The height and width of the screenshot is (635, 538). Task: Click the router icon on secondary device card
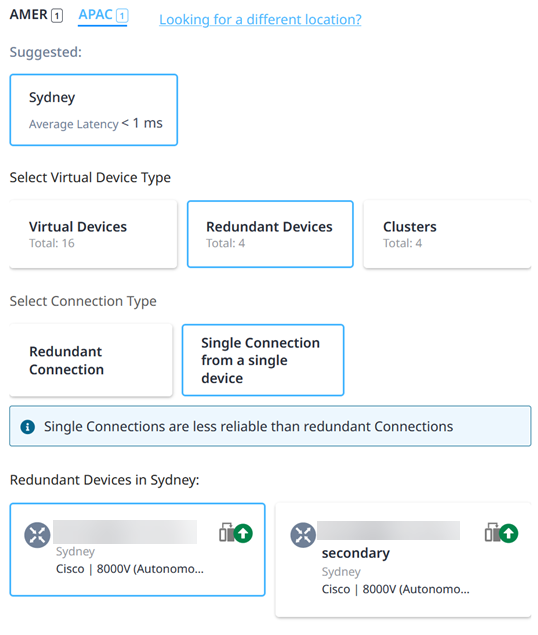click(303, 535)
